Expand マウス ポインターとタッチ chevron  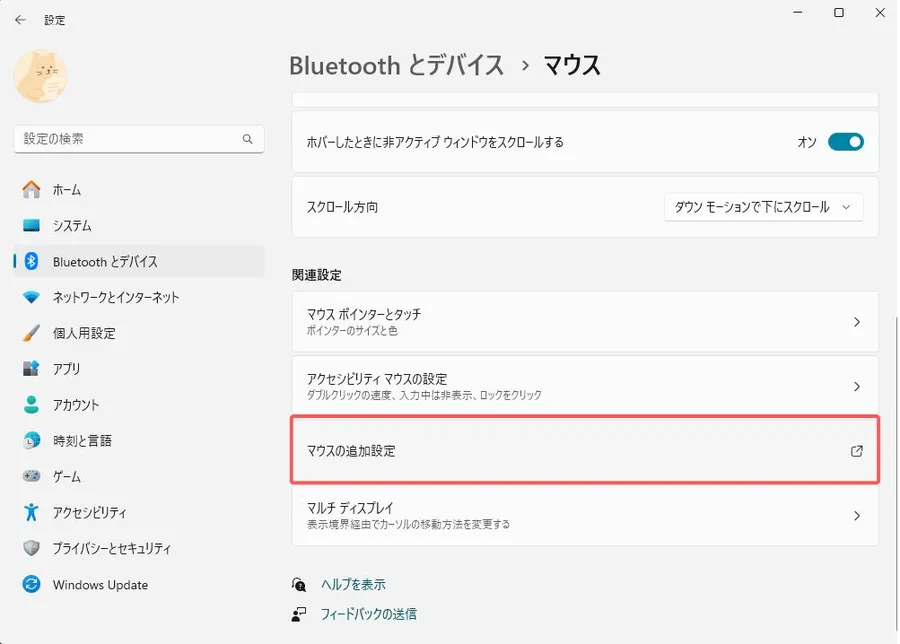(x=856, y=322)
